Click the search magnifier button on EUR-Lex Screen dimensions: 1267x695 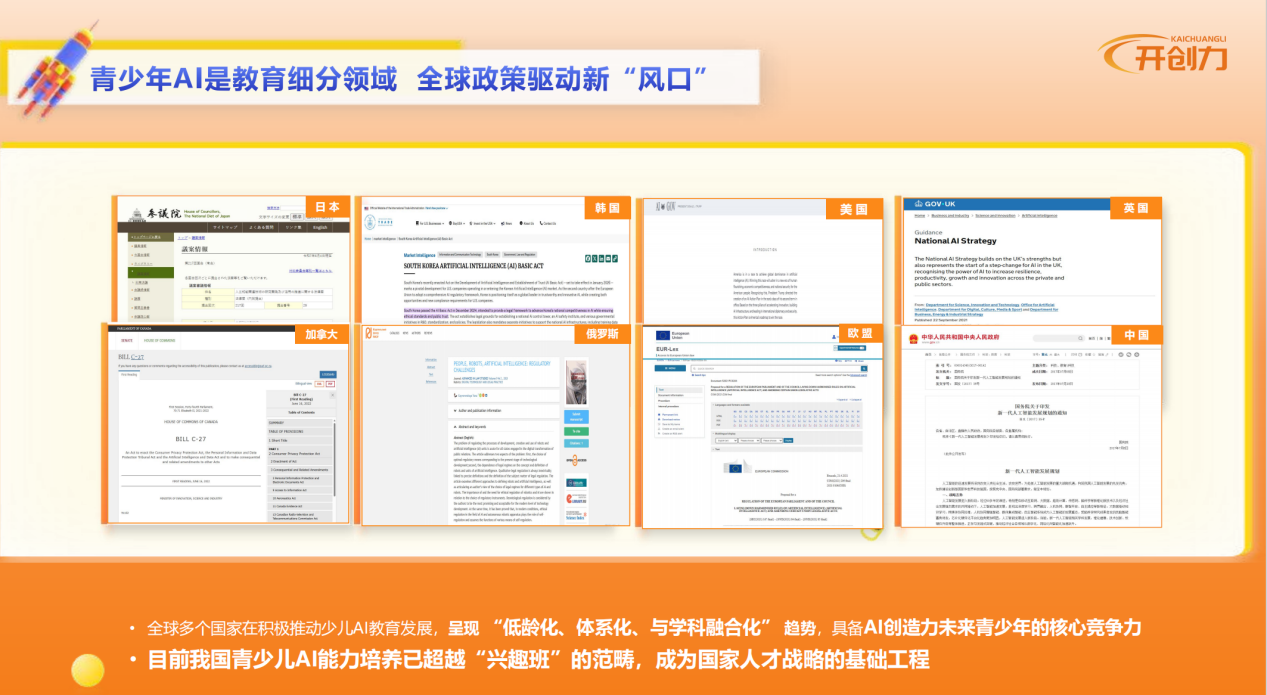pos(864,369)
